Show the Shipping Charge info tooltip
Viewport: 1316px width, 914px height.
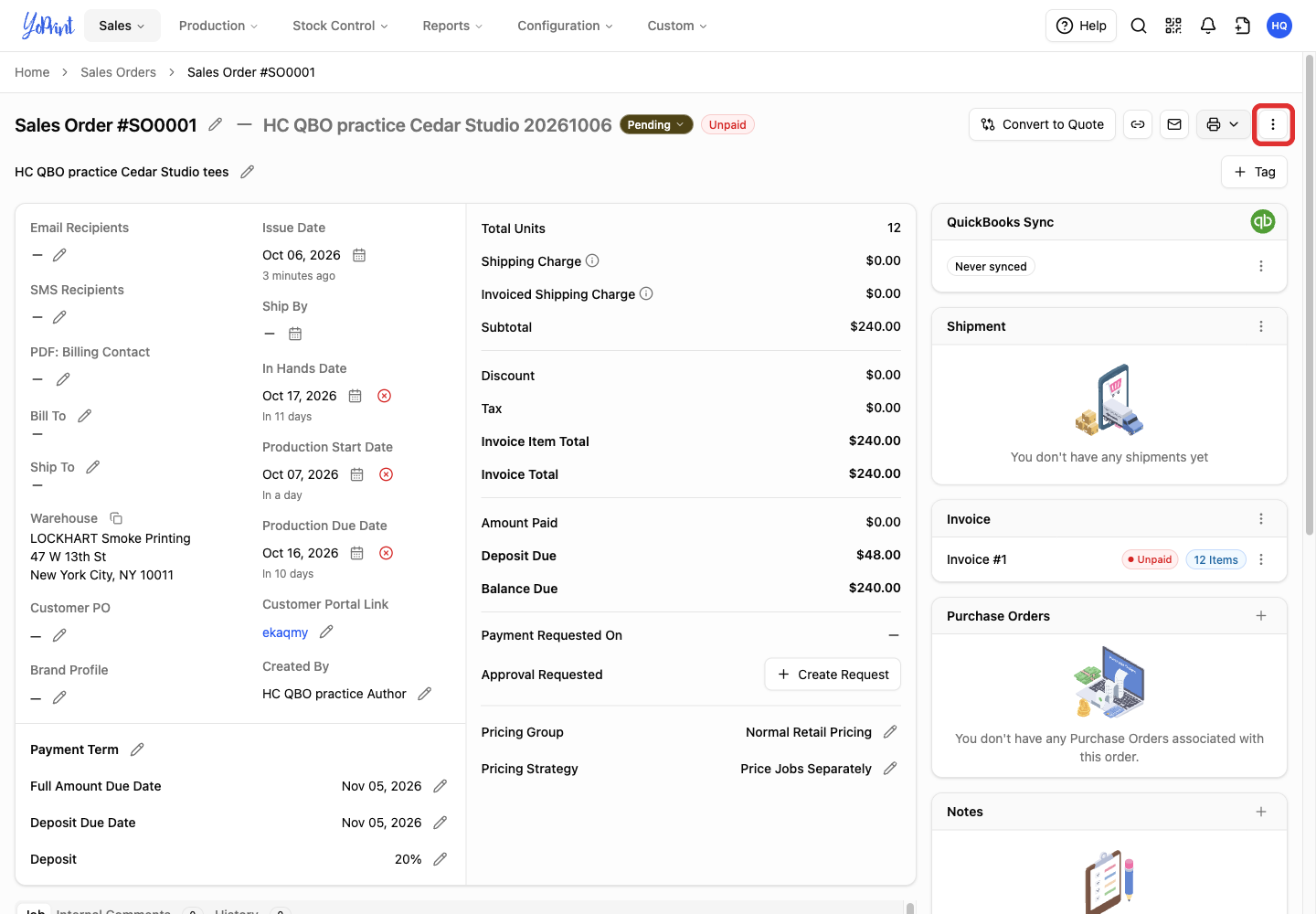coord(592,260)
